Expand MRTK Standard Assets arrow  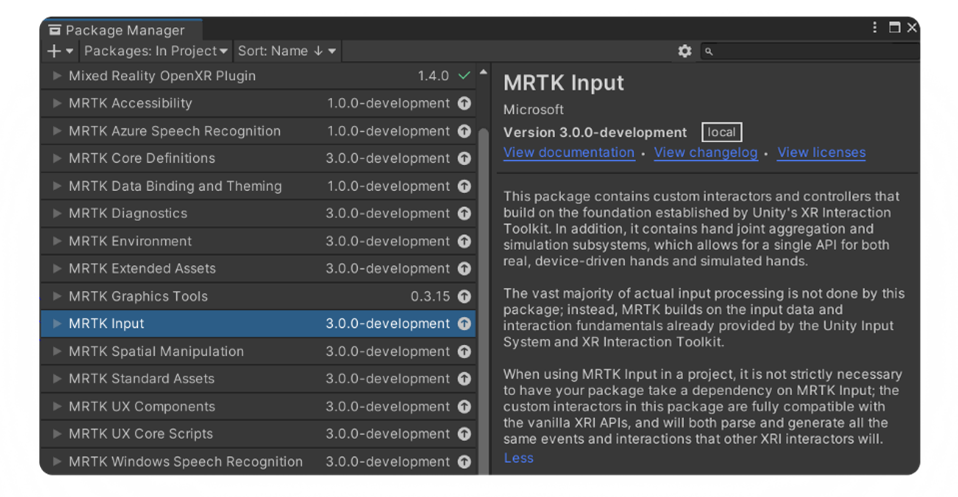(x=56, y=378)
